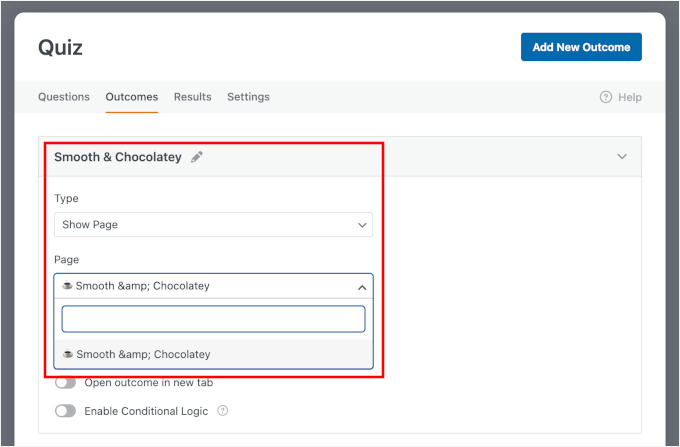Click the down arrow of the Type select
The width and height of the screenshot is (680, 447).
point(362,225)
